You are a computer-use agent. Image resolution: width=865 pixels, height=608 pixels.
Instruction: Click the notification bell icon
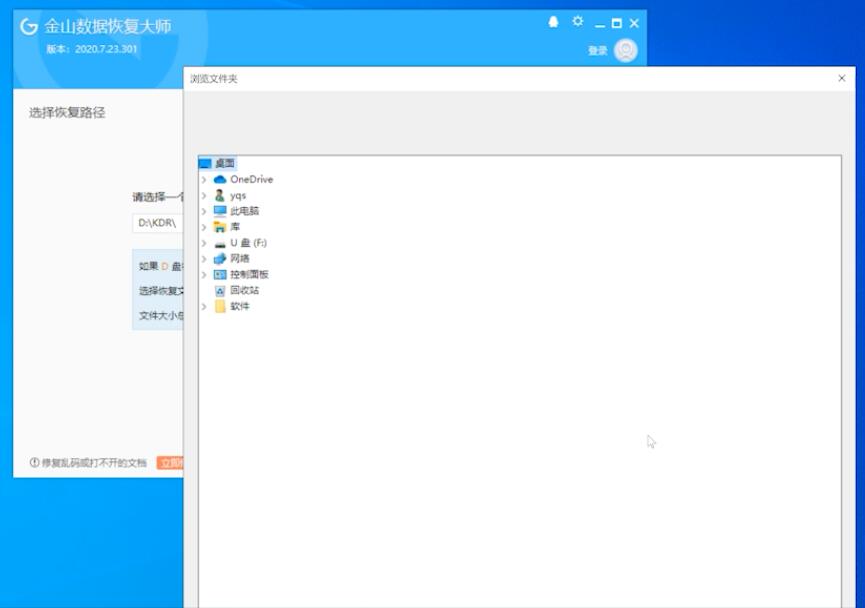point(553,22)
